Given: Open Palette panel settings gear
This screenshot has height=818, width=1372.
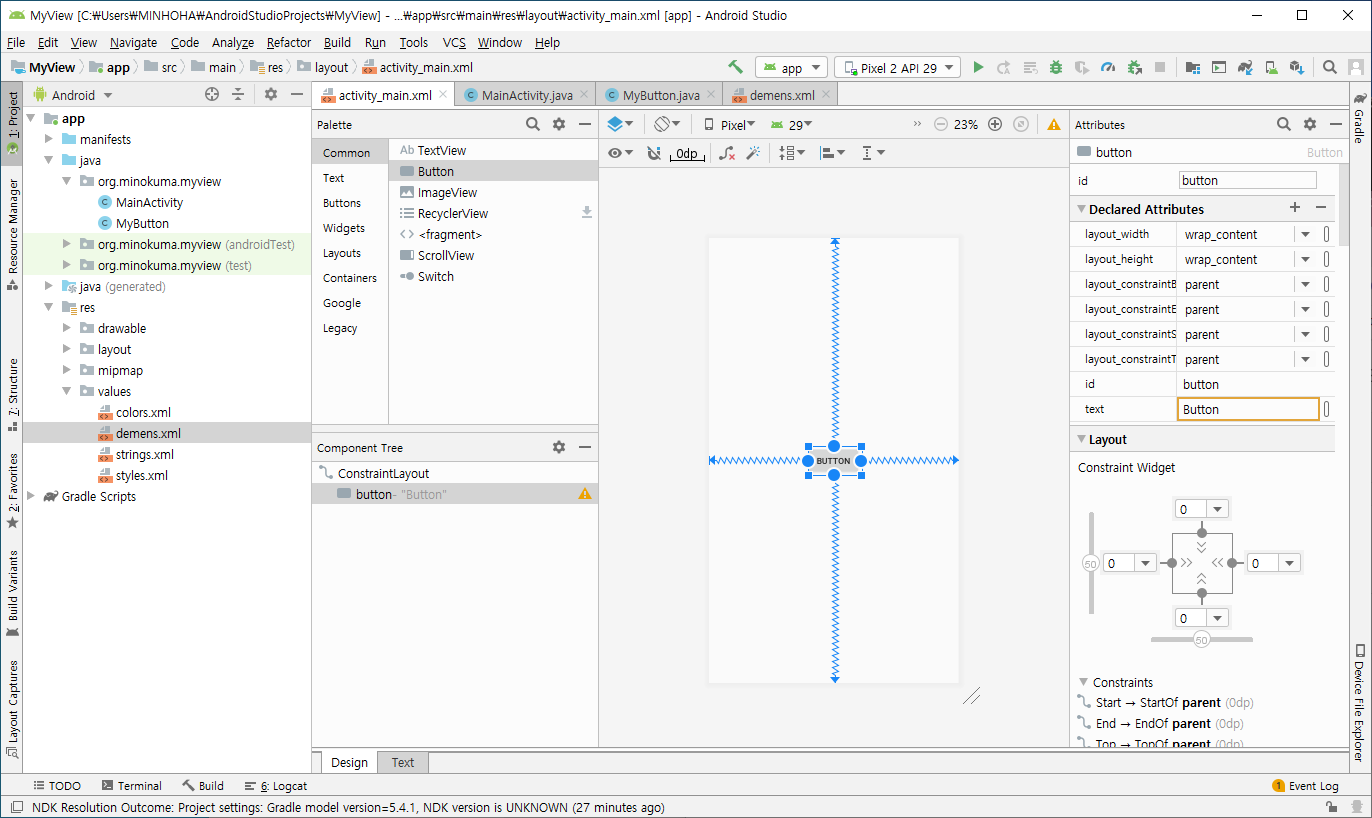Looking at the screenshot, I should point(559,124).
